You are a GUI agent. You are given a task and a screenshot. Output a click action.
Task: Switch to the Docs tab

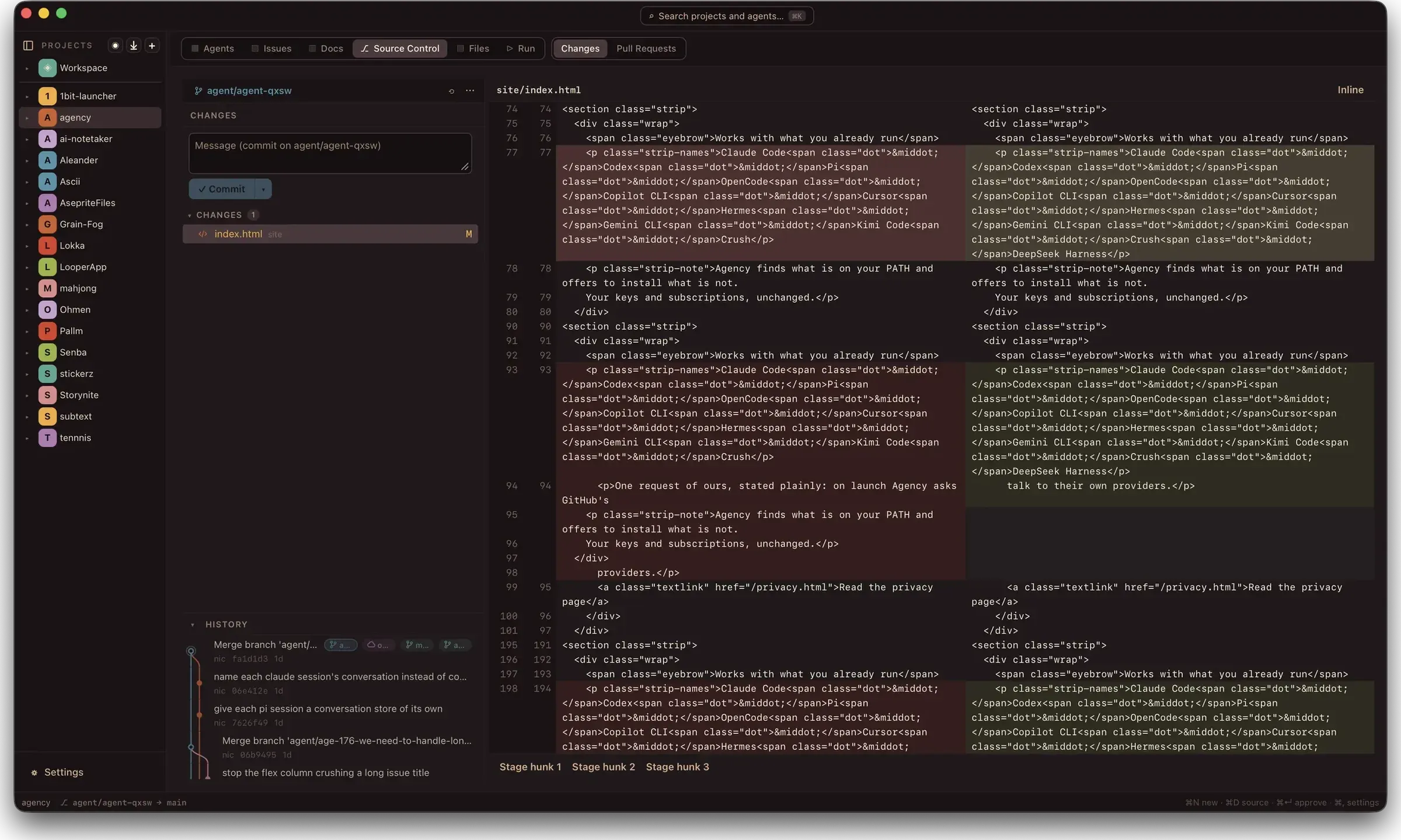coord(326,48)
